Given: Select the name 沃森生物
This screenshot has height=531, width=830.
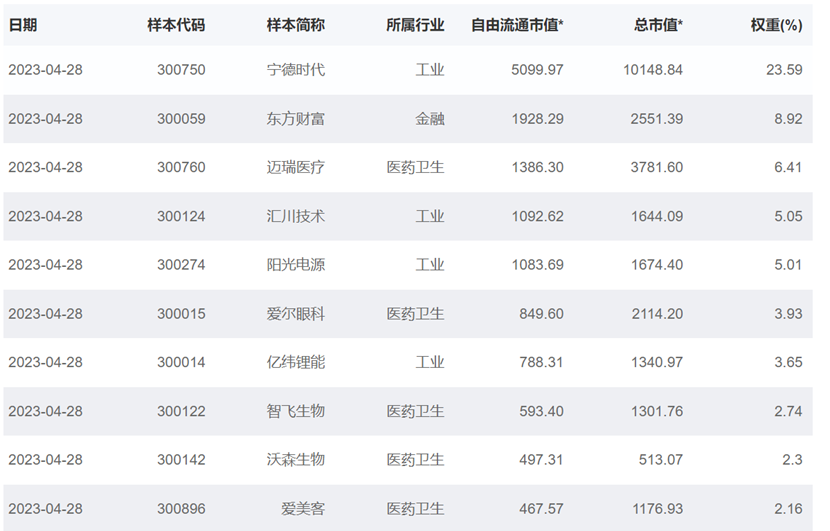Looking at the screenshot, I should point(295,460).
